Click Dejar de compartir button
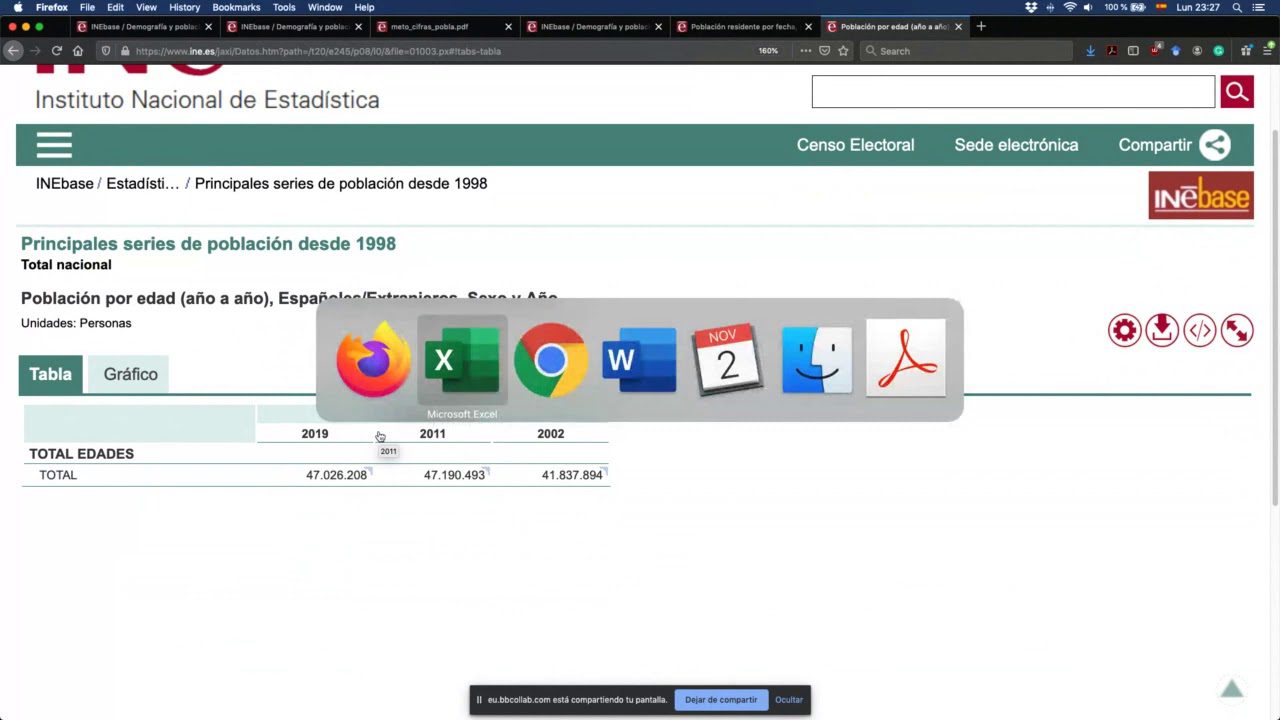This screenshot has height=720, width=1280. click(x=721, y=700)
